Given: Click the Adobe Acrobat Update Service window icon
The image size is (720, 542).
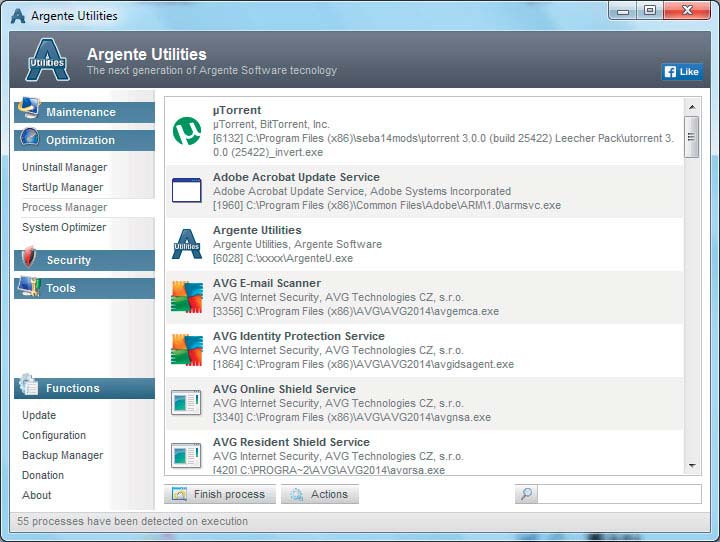Looking at the screenshot, I should [x=186, y=191].
